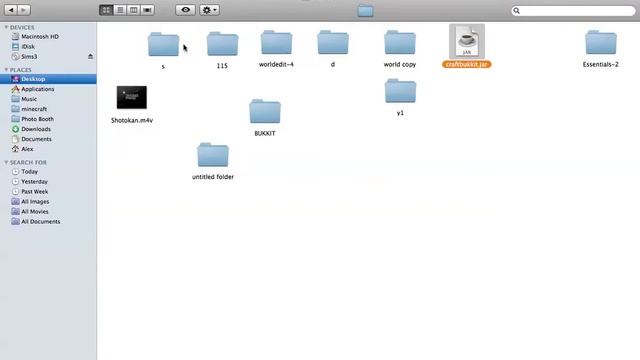Collapse the SEARCH FOR sidebar section
Screen dimensions: 640x360
click(6, 162)
